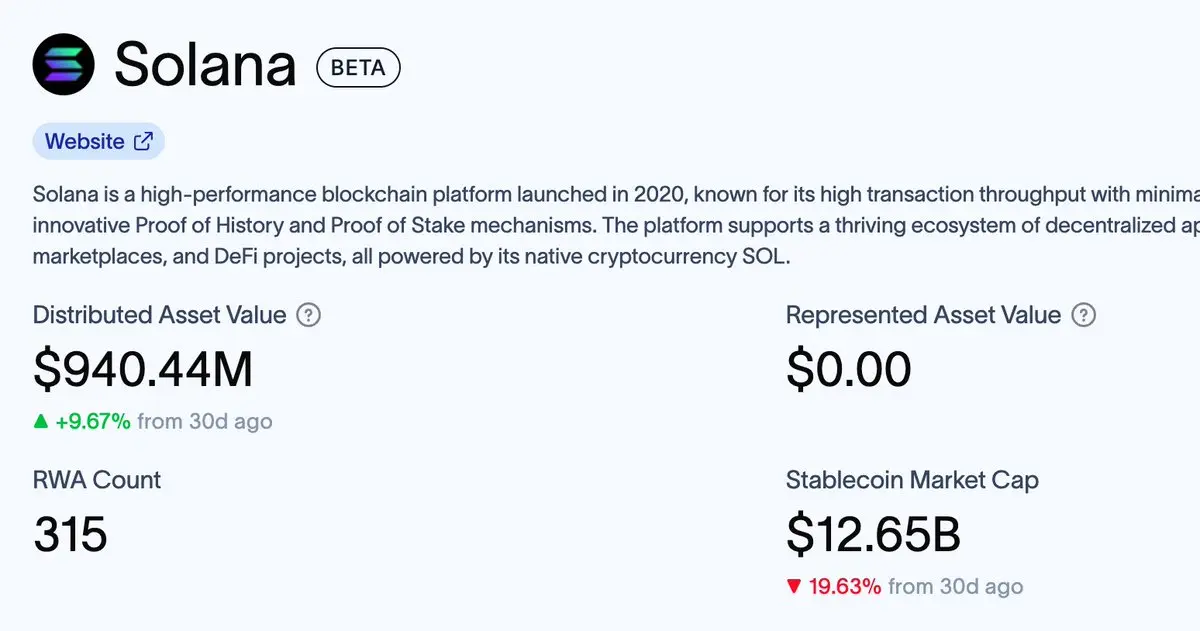Click the green up-triangle change indicator
Image resolution: width=1200 pixels, height=631 pixels.
point(41,421)
